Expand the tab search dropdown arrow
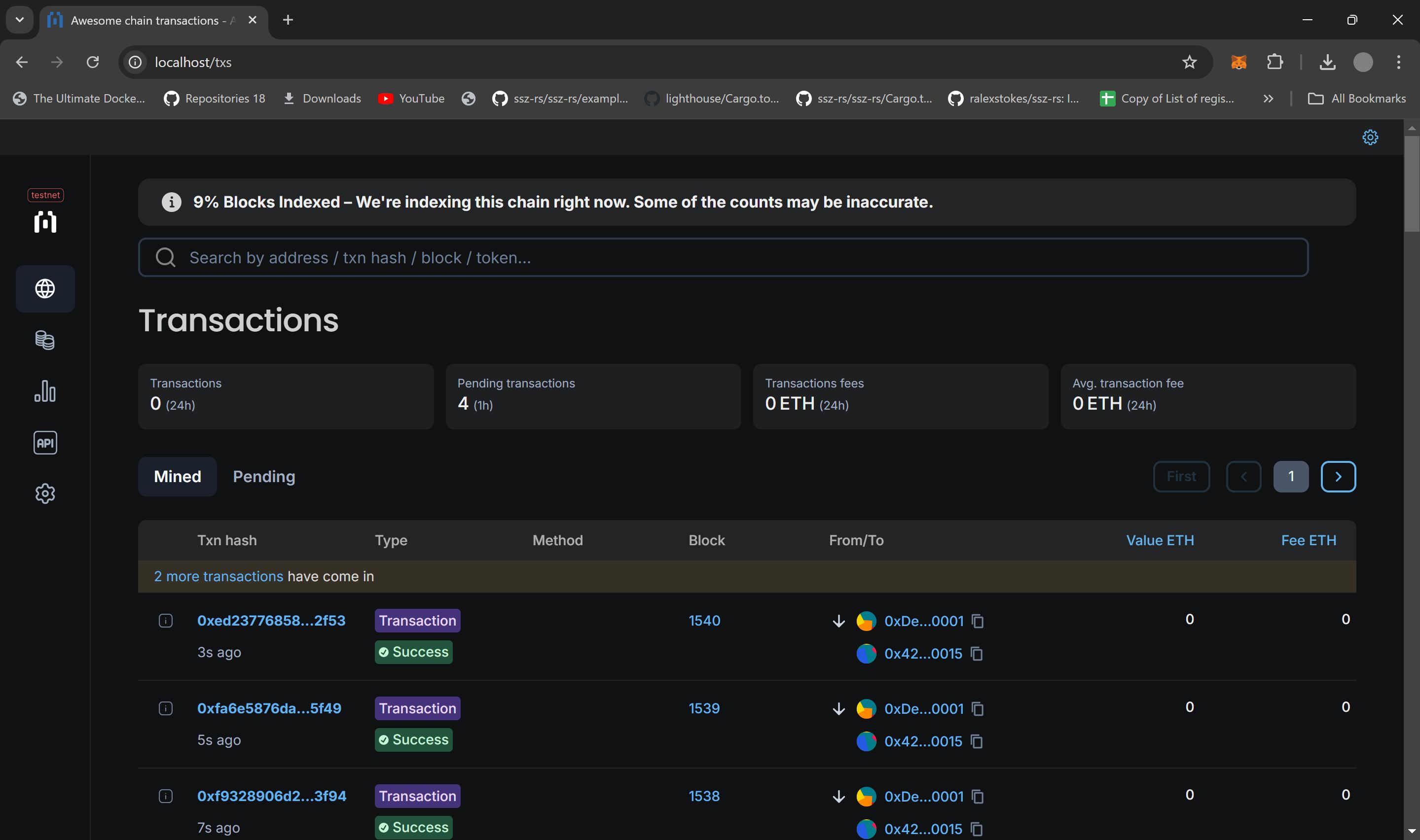The image size is (1420, 840). pyautogui.click(x=20, y=20)
